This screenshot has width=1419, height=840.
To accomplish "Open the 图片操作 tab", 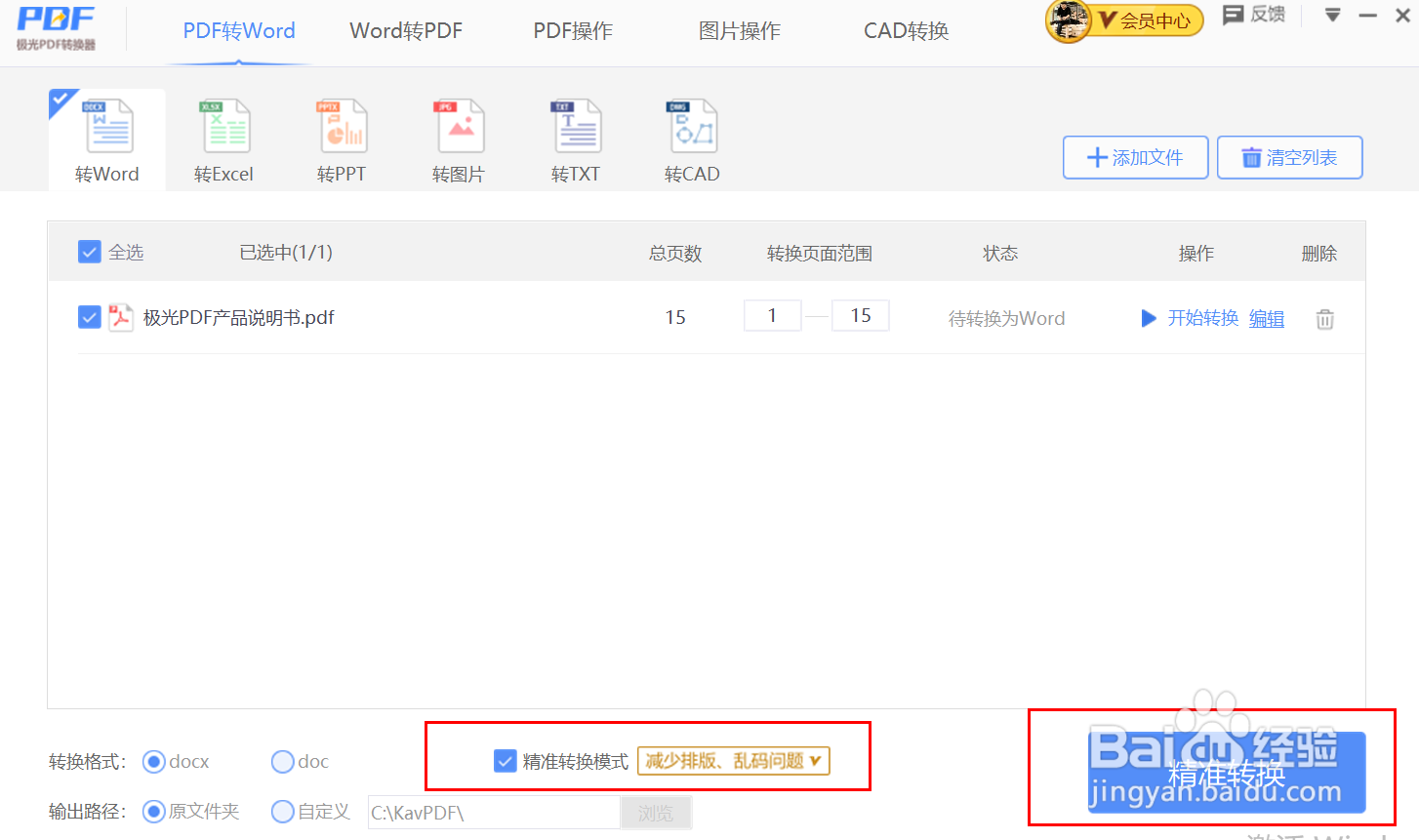I will pos(740,30).
